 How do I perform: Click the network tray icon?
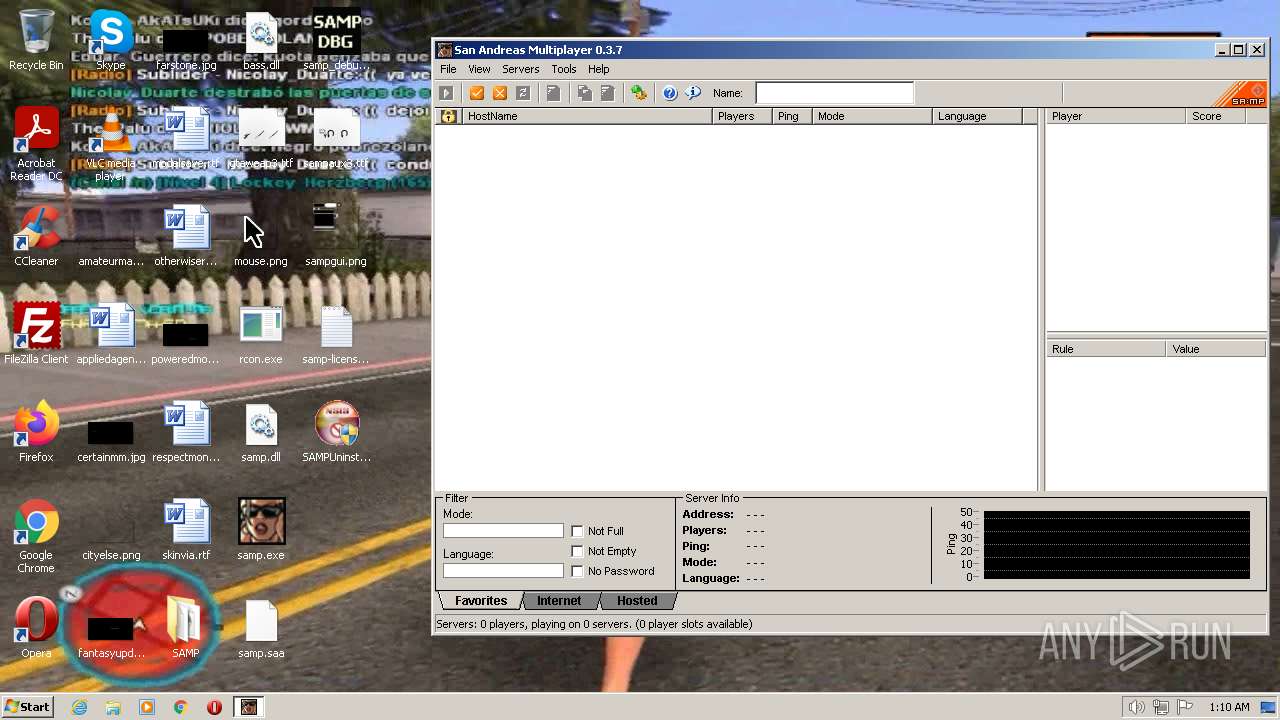(x=1161, y=707)
